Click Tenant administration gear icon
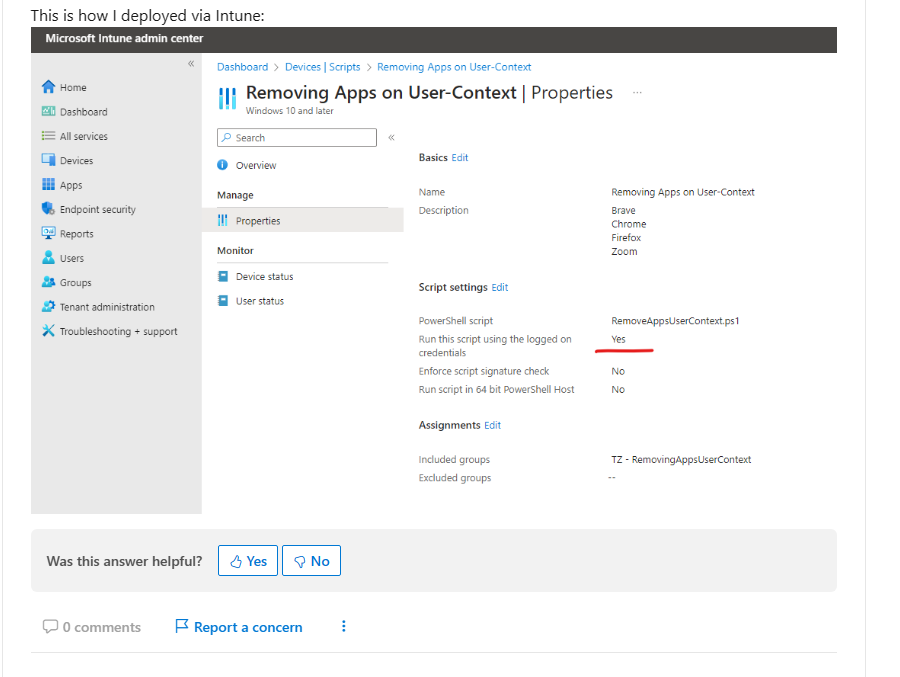 pyautogui.click(x=48, y=306)
